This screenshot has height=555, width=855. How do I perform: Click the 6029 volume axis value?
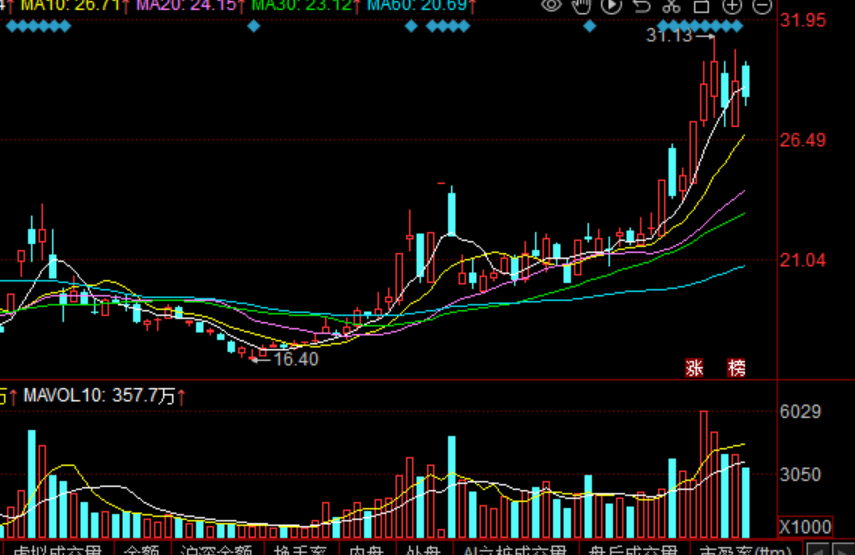coord(800,412)
